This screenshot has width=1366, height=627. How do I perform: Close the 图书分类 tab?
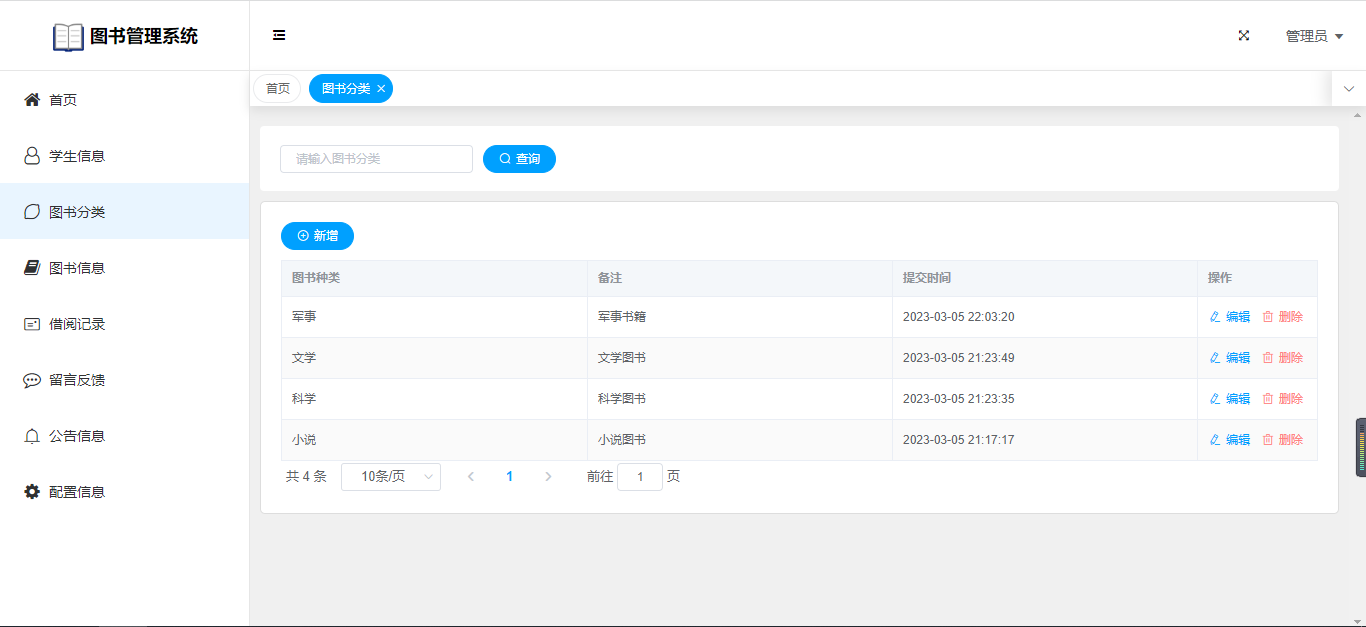pyautogui.click(x=381, y=89)
